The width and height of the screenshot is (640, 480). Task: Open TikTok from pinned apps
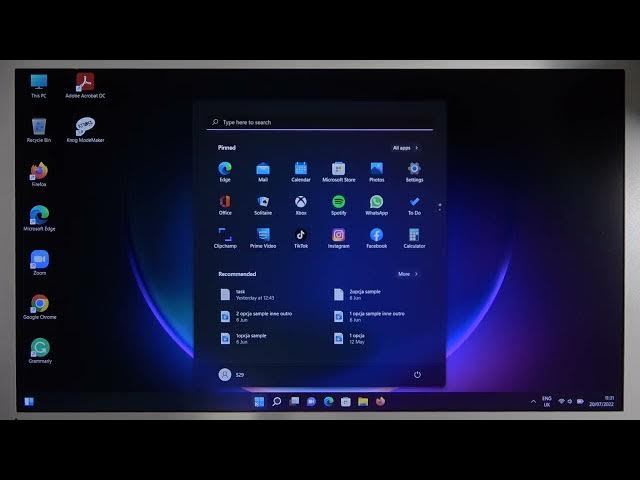(301, 238)
